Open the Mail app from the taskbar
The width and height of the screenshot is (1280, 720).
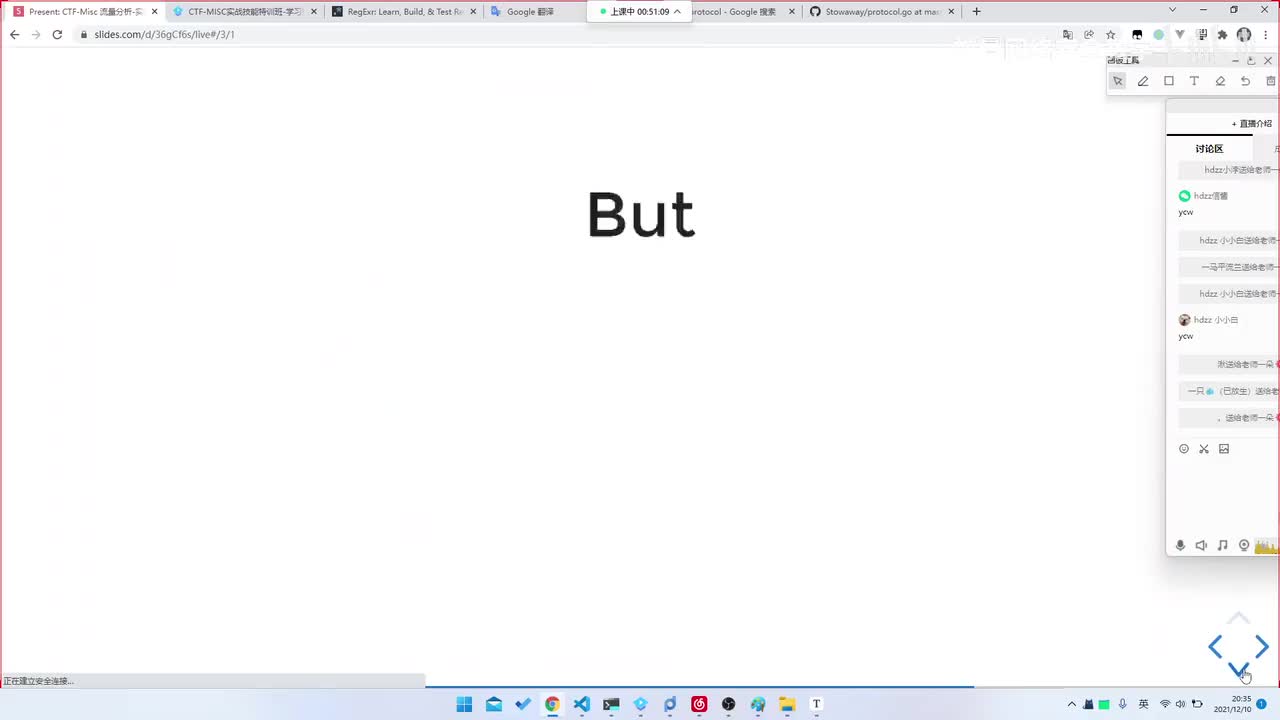(x=494, y=704)
